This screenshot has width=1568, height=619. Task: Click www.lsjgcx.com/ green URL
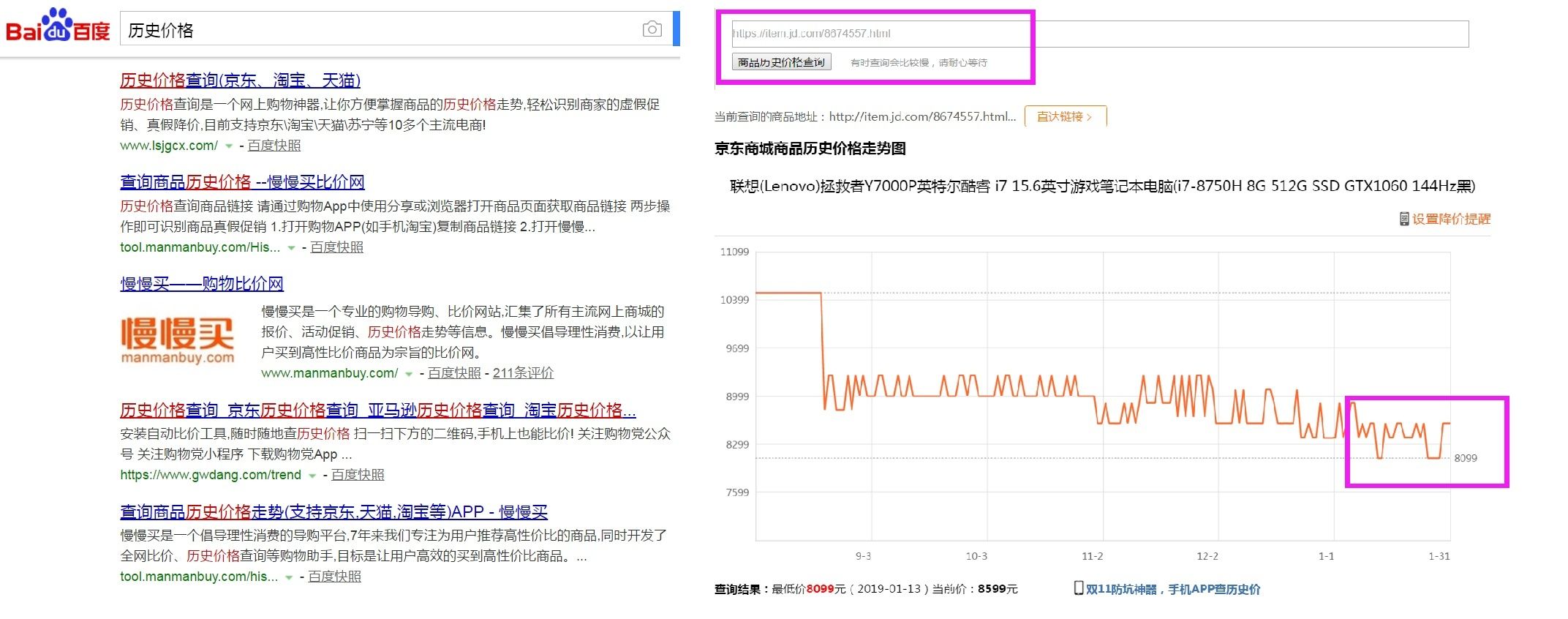pos(169,145)
